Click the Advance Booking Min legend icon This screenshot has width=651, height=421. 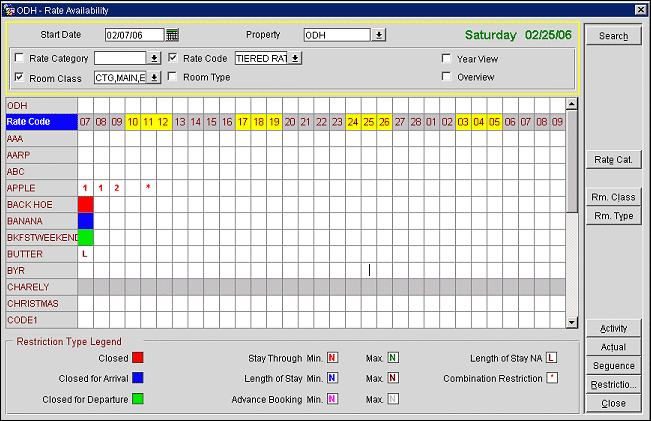(x=332, y=399)
